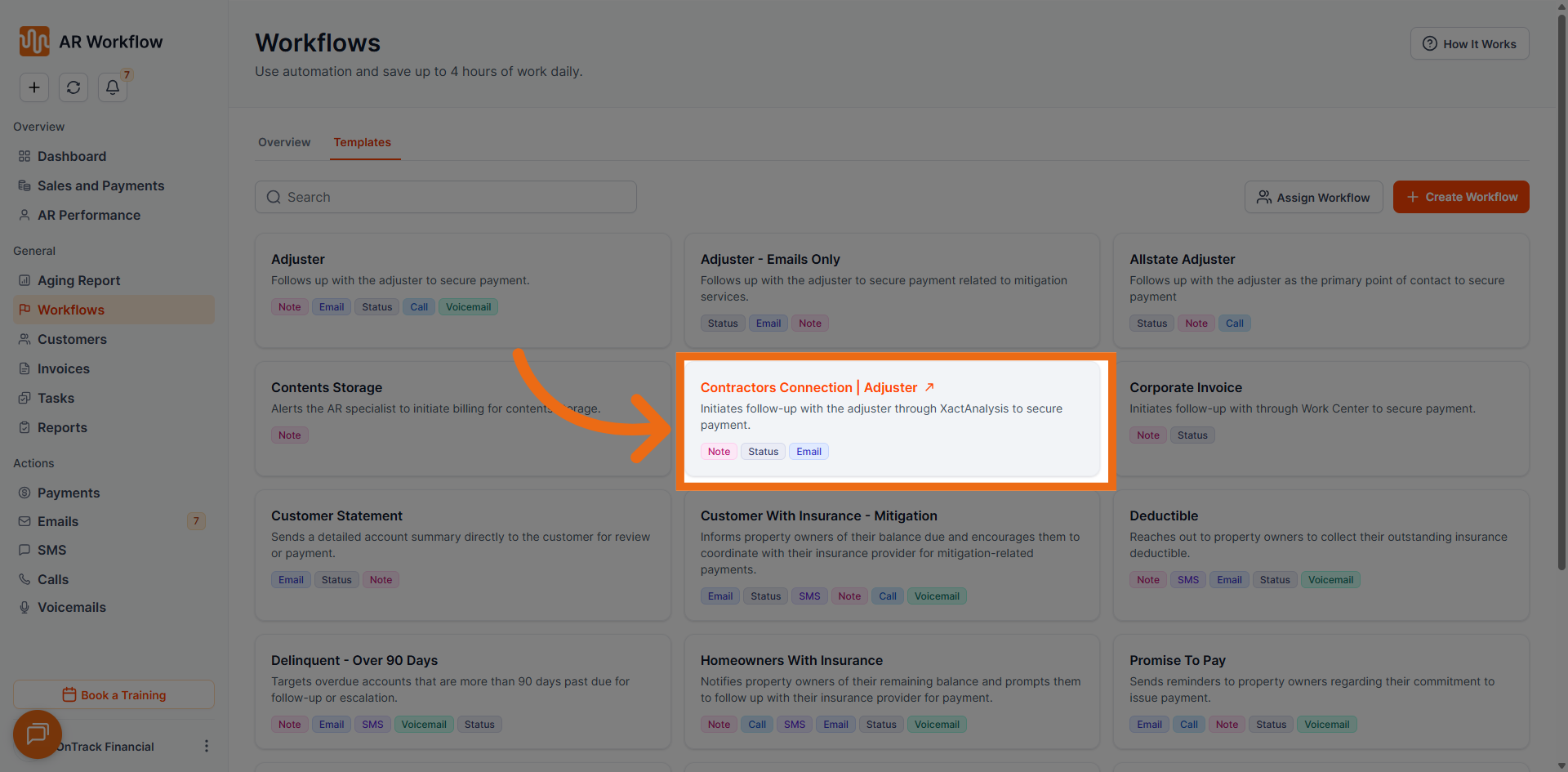
Task: Open the Customers list
Action: (114, 339)
